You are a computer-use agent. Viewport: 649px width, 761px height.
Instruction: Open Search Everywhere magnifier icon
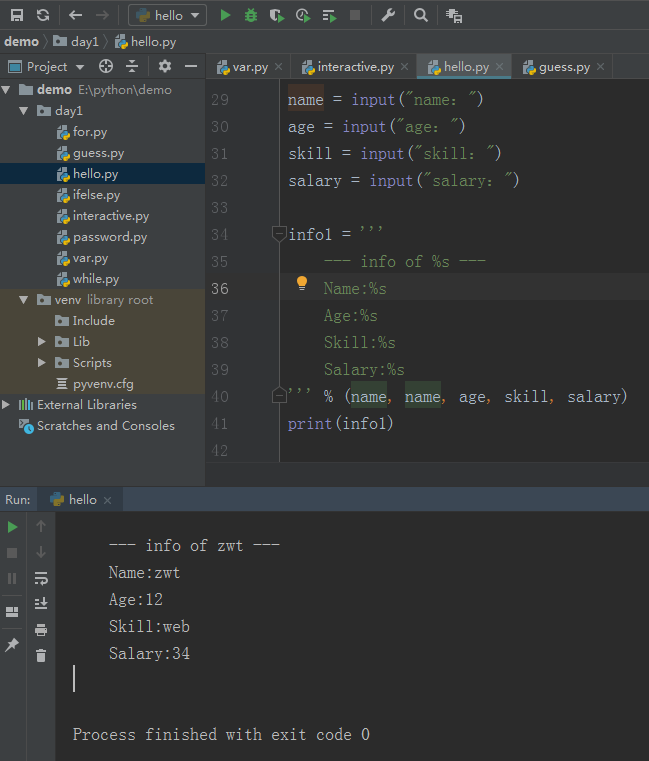point(421,16)
